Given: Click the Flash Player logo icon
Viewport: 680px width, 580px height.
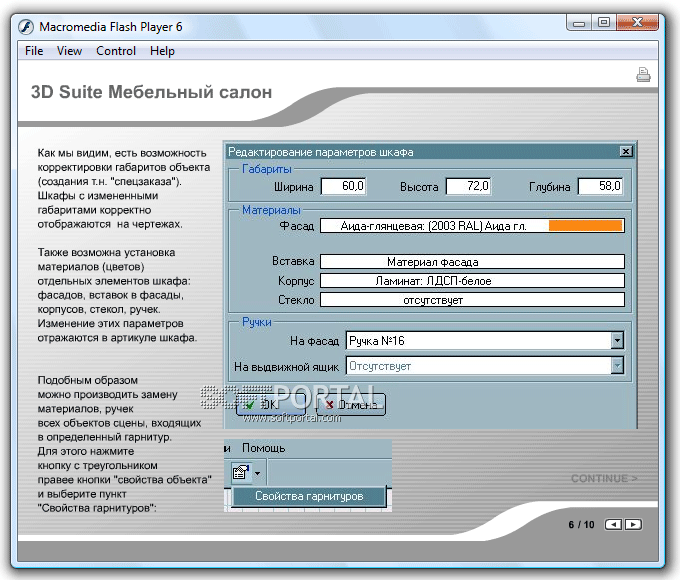Looking at the screenshot, I should (x=26, y=27).
